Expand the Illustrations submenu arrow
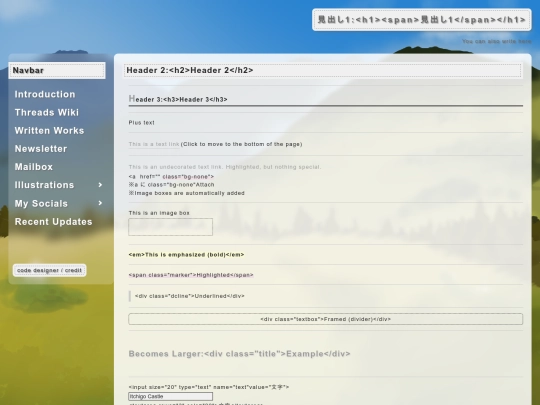Screen dimensions: 540x405 (100, 185)
